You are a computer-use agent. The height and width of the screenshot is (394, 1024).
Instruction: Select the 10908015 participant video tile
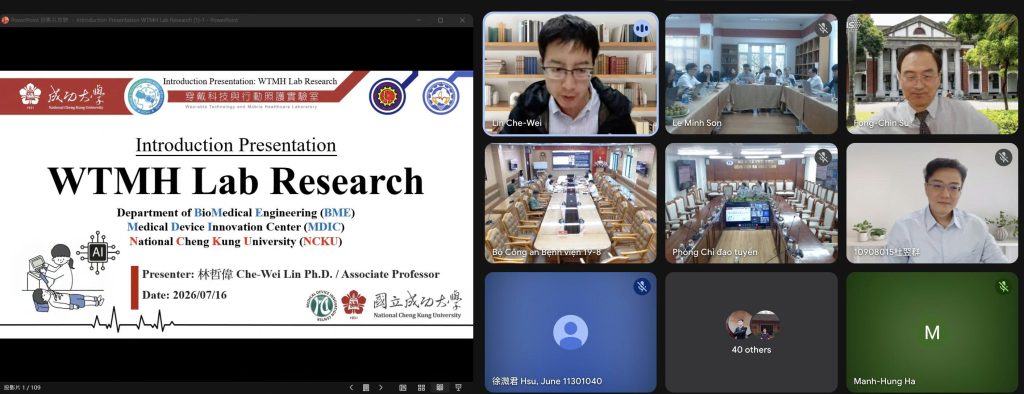click(932, 203)
